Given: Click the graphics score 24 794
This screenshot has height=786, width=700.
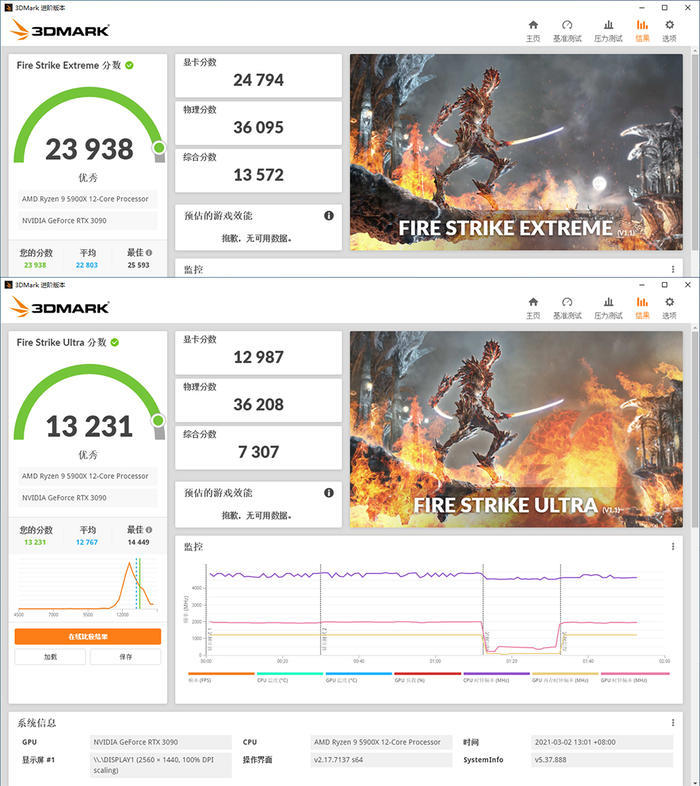Looking at the screenshot, I should pyautogui.click(x=258, y=80).
